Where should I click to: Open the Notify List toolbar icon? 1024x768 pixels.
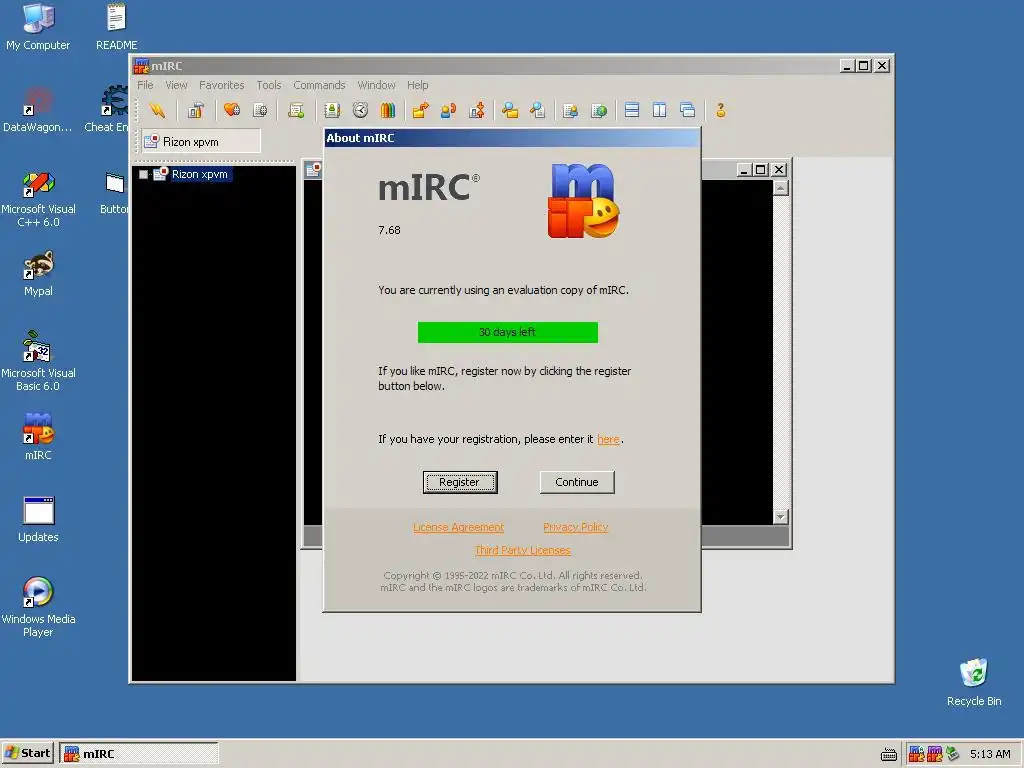click(x=571, y=110)
